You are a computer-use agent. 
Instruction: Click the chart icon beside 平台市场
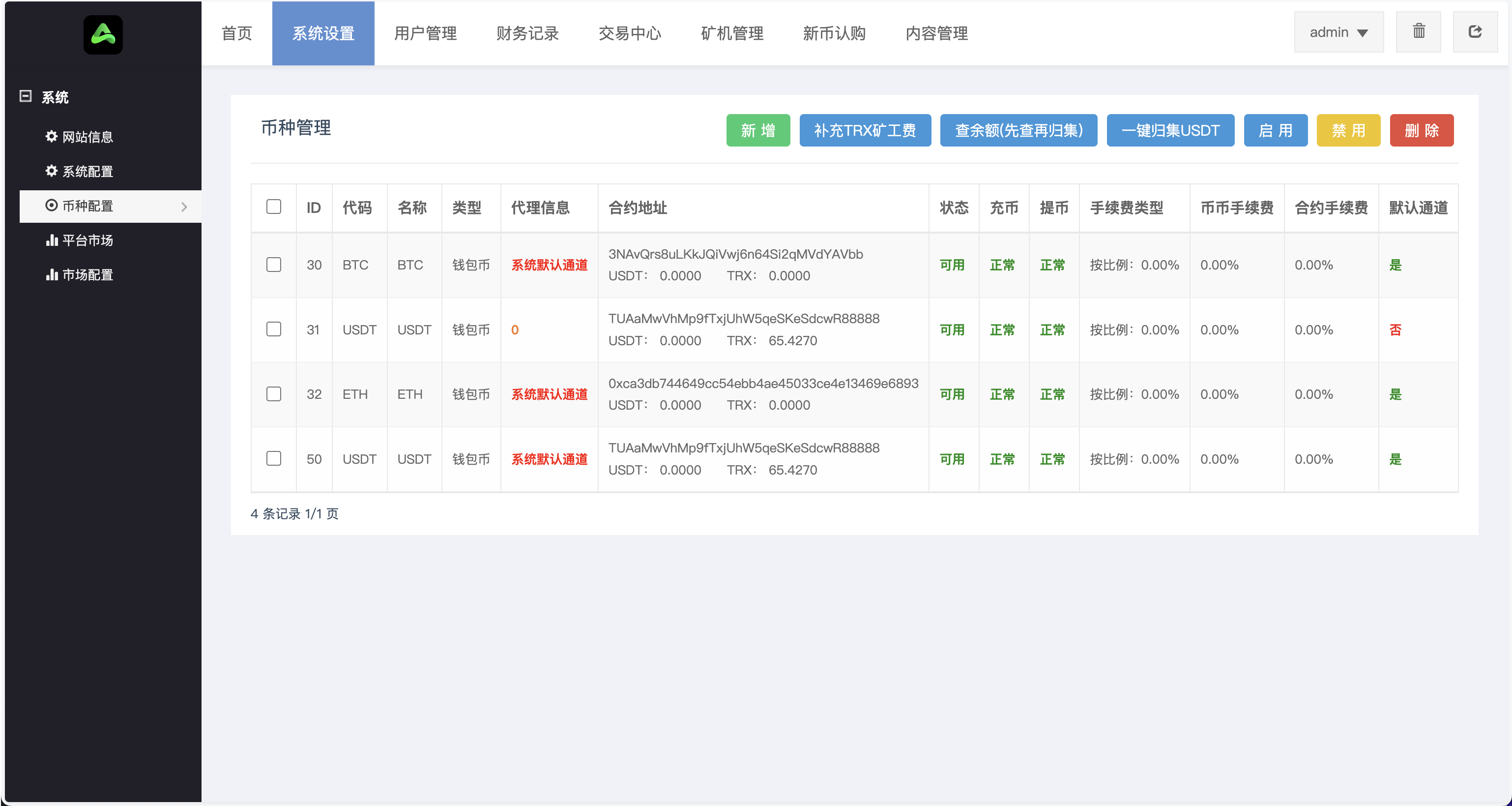pyautogui.click(x=52, y=240)
